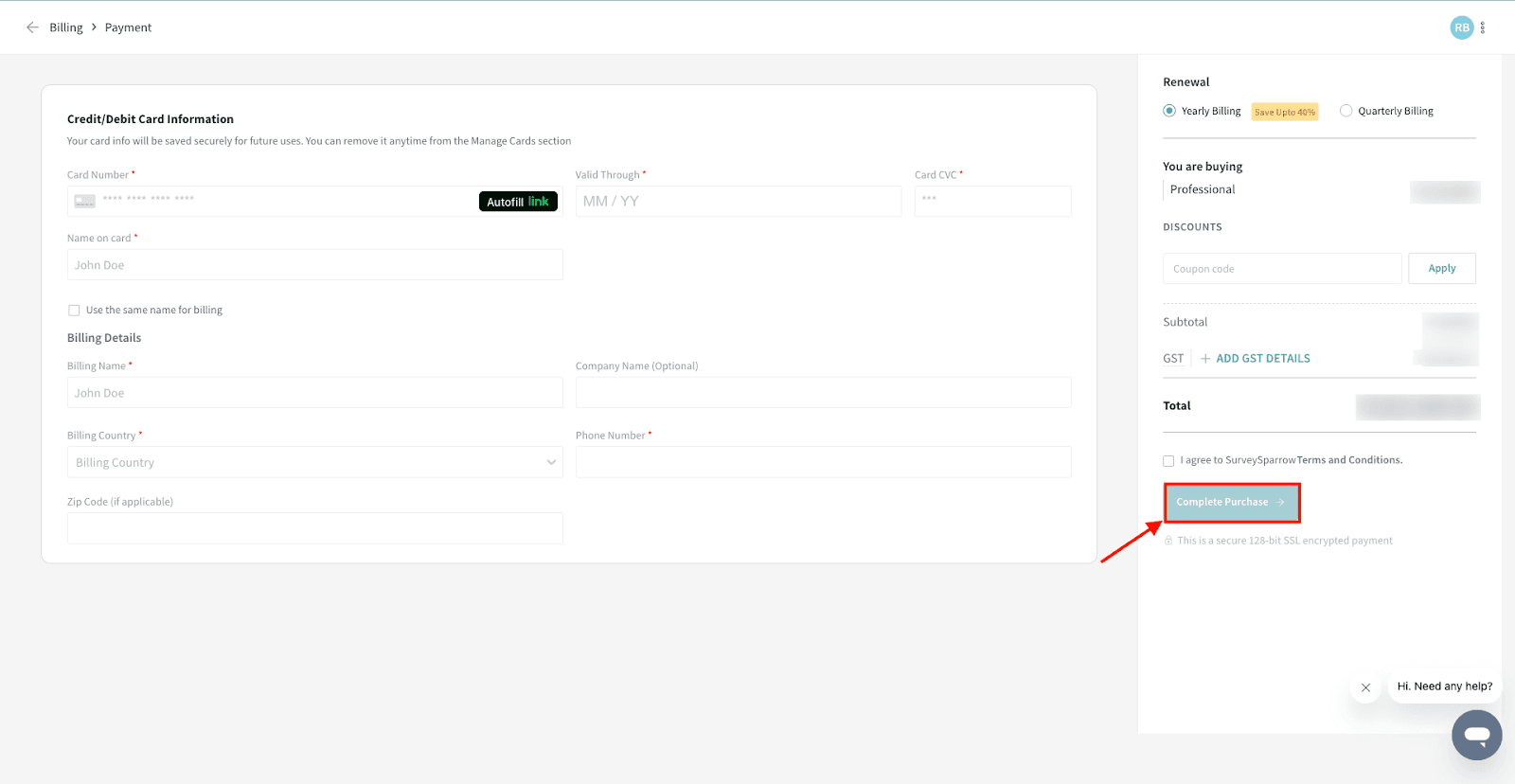Open the RB user avatar
This screenshot has width=1515, height=784.
click(x=1461, y=27)
